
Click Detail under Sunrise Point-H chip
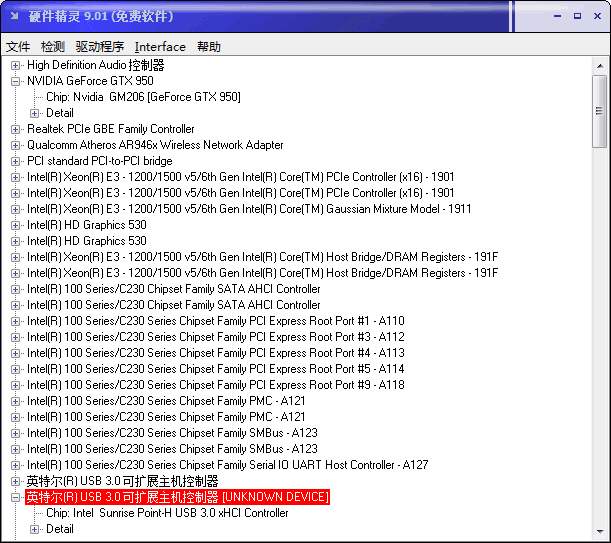[x=60, y=529]
